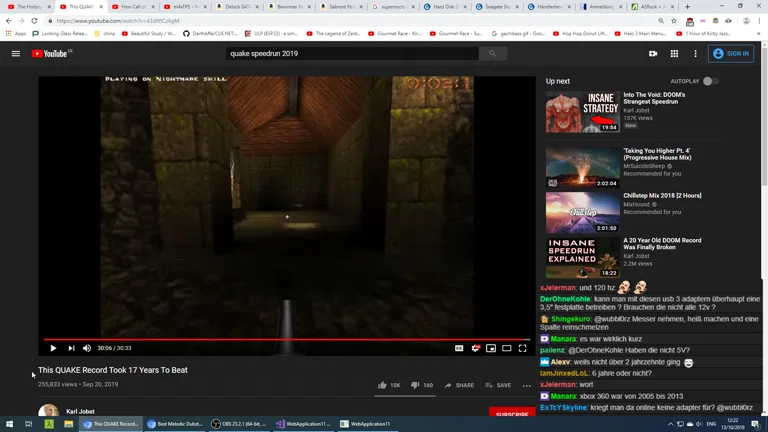Click the Karl Jobst channel avatar
Viewport: 768px width, 432px height.
tap(48, 410)
